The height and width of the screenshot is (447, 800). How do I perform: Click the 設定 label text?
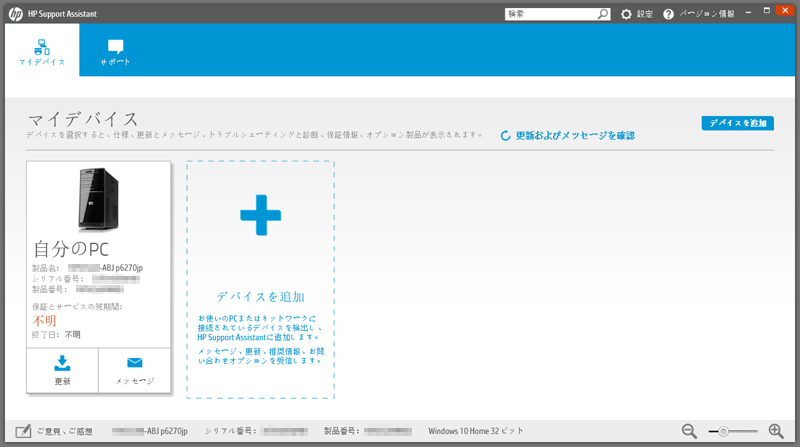click(x=644, y=14)
